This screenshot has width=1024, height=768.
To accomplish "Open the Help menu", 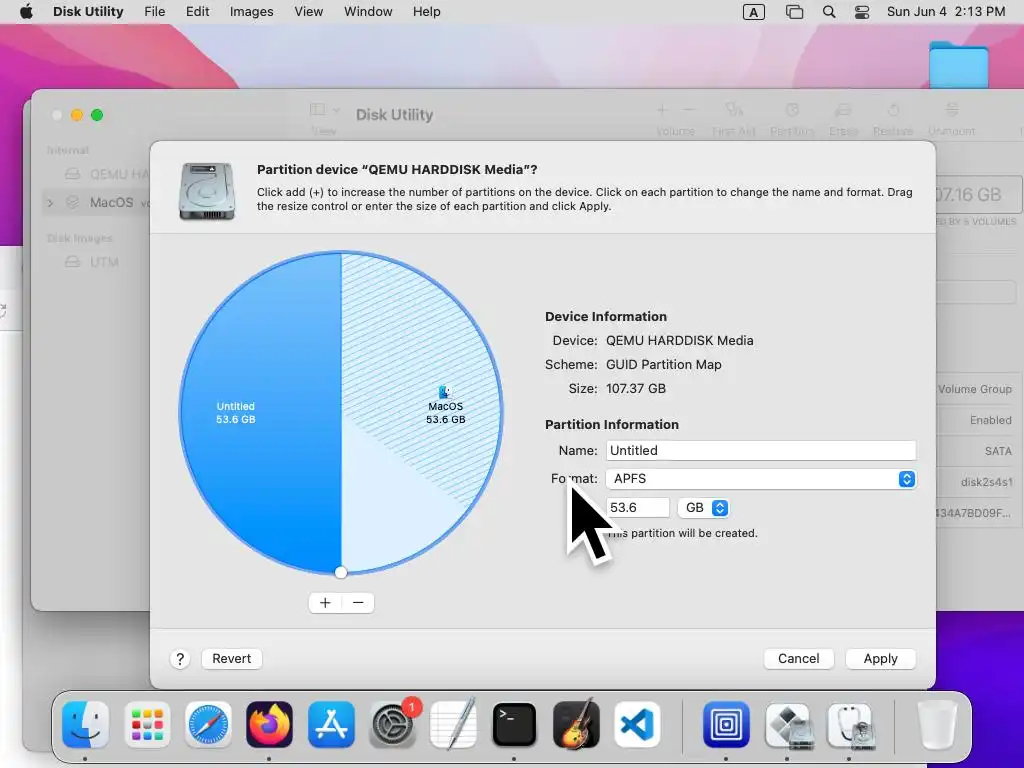I will [426, 12].
